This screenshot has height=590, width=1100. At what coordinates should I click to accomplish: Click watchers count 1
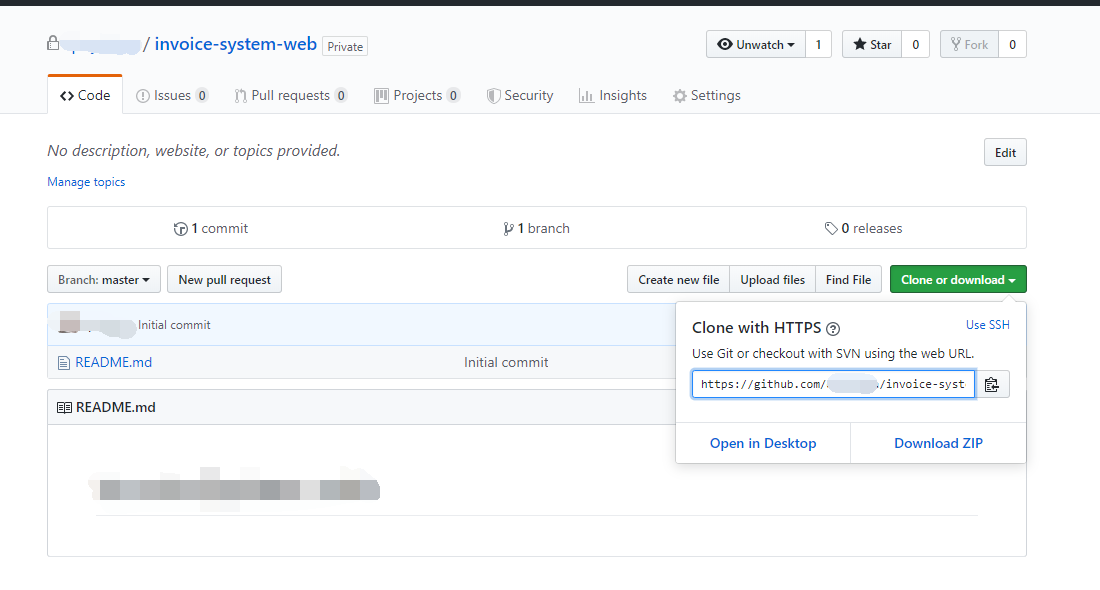pyautogui.click(x=818, y=44)
